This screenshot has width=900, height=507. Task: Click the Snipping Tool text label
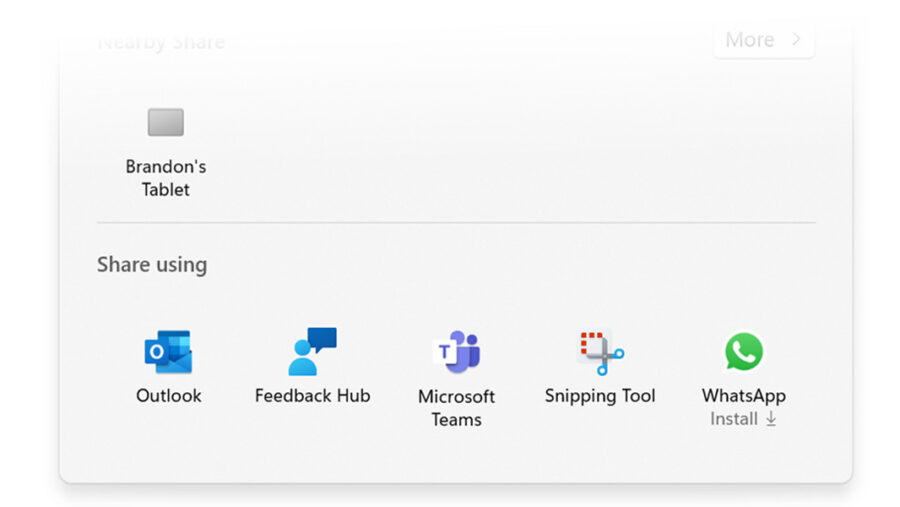(600, 396)
